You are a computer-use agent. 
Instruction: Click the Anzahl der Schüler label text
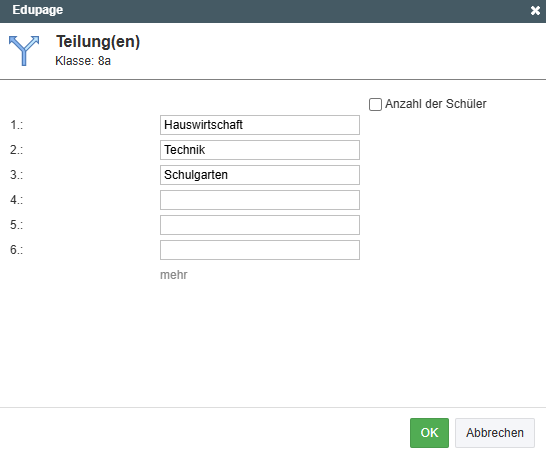(x=436, y=104)
